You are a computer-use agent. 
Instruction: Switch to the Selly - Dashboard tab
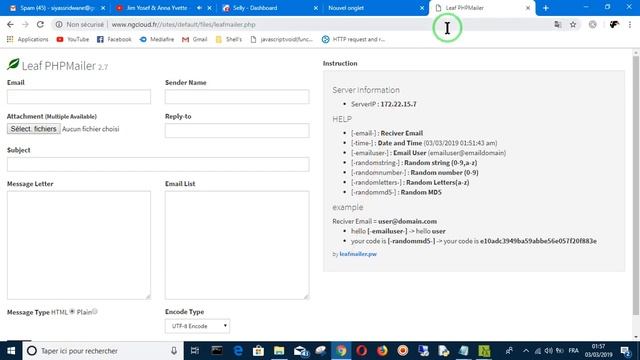tap(255, 8)
